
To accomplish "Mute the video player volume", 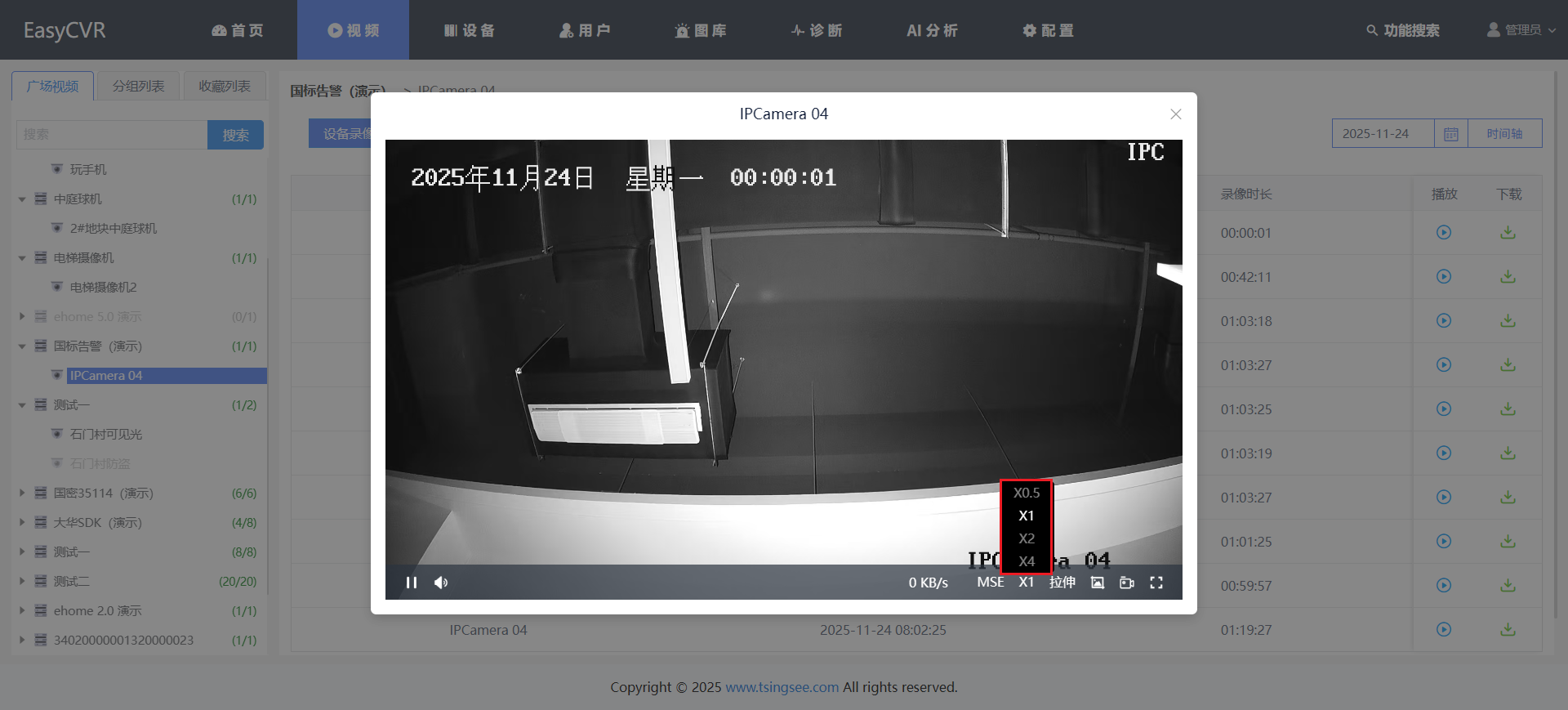I will coord(441,583).
